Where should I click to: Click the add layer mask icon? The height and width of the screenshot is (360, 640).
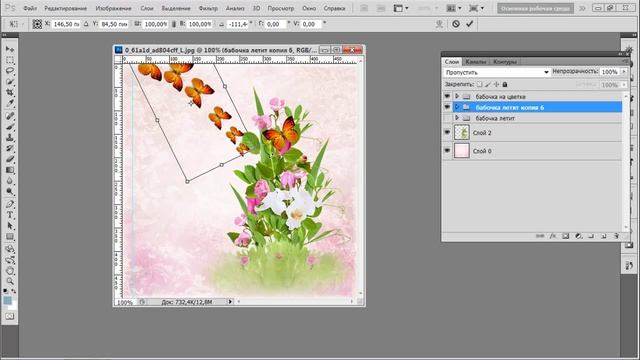point(565,236)
